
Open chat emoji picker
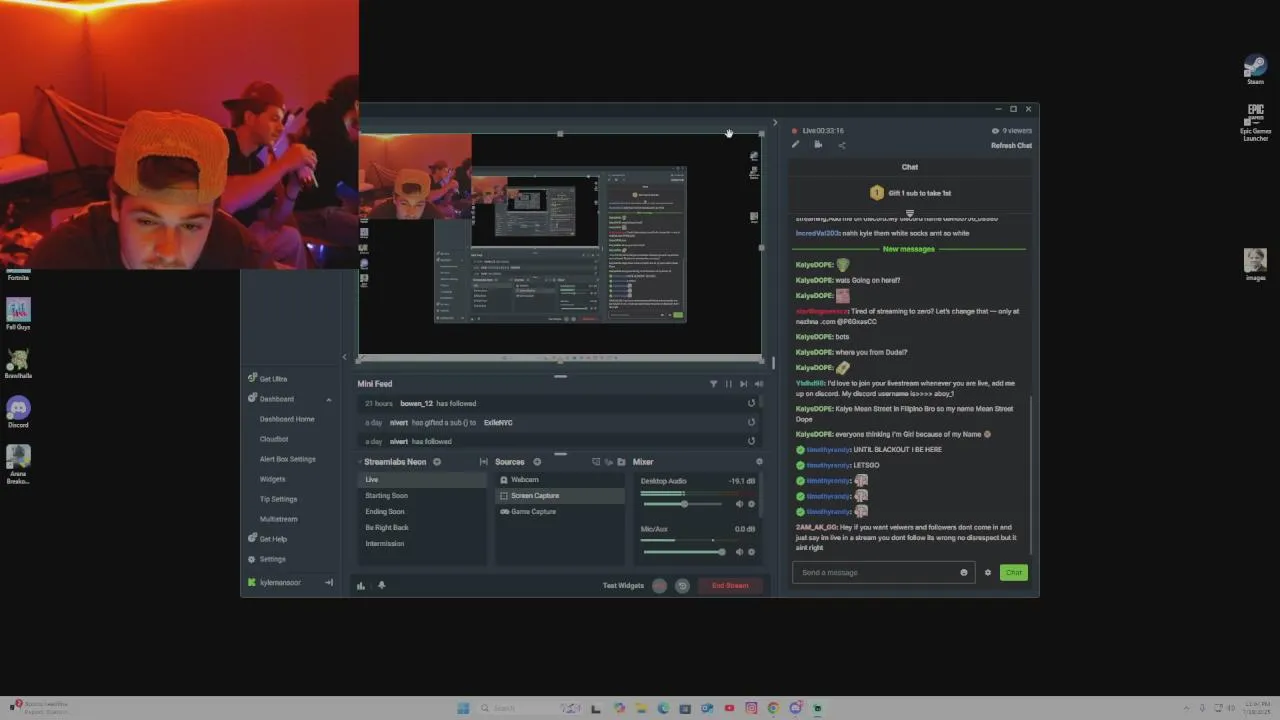pos(964,572)
